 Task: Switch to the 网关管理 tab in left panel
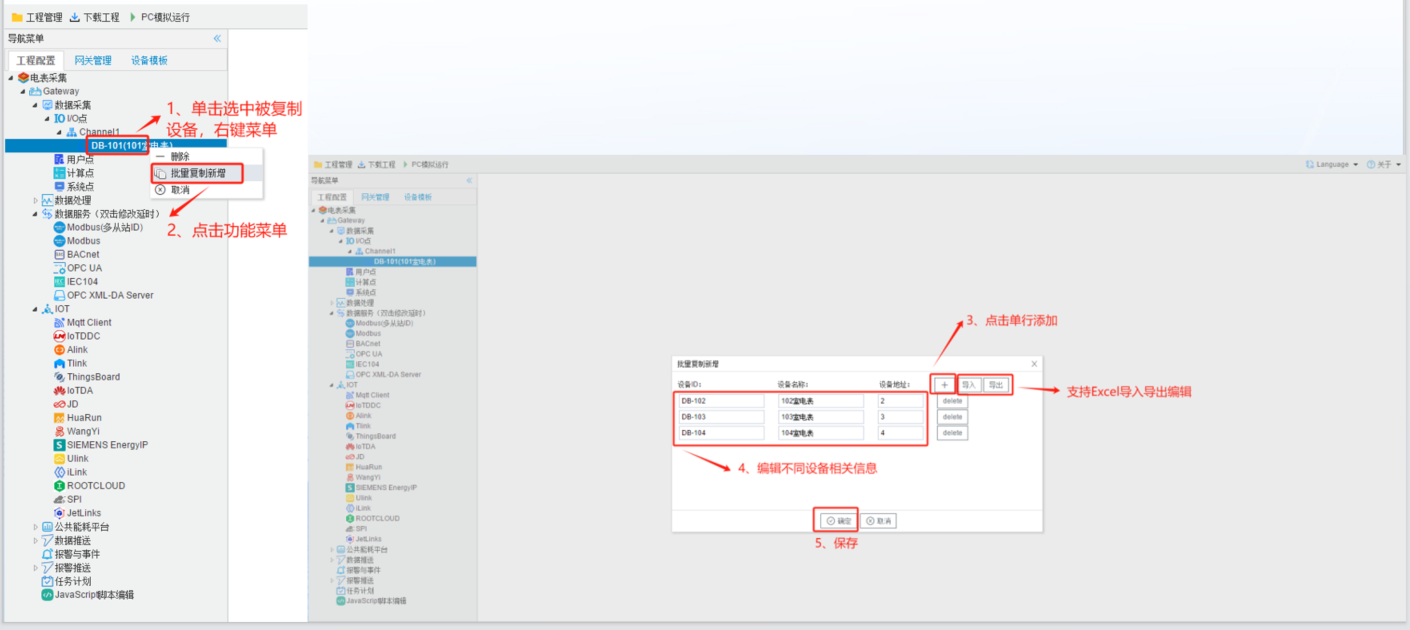93,61
